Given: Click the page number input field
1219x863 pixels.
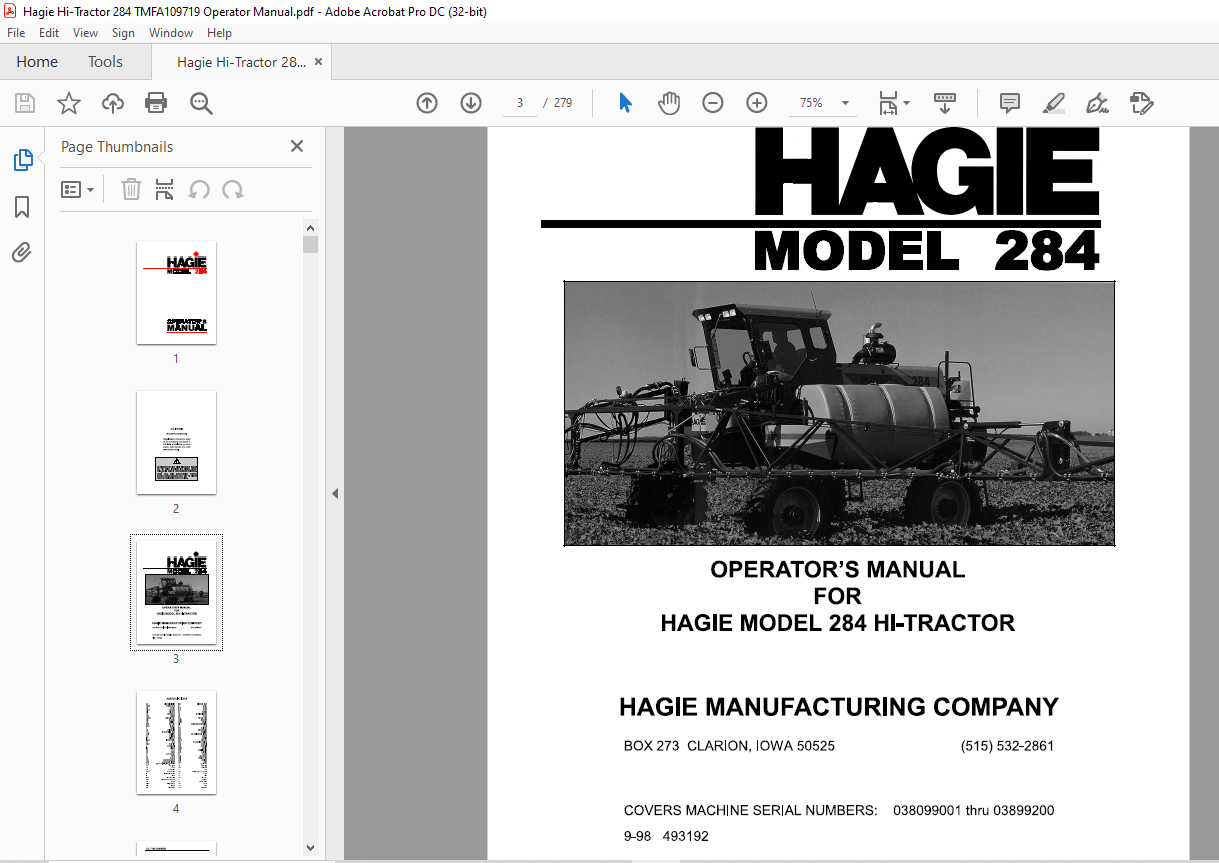Looking at the screenshot, I should [x=520, y=103].
